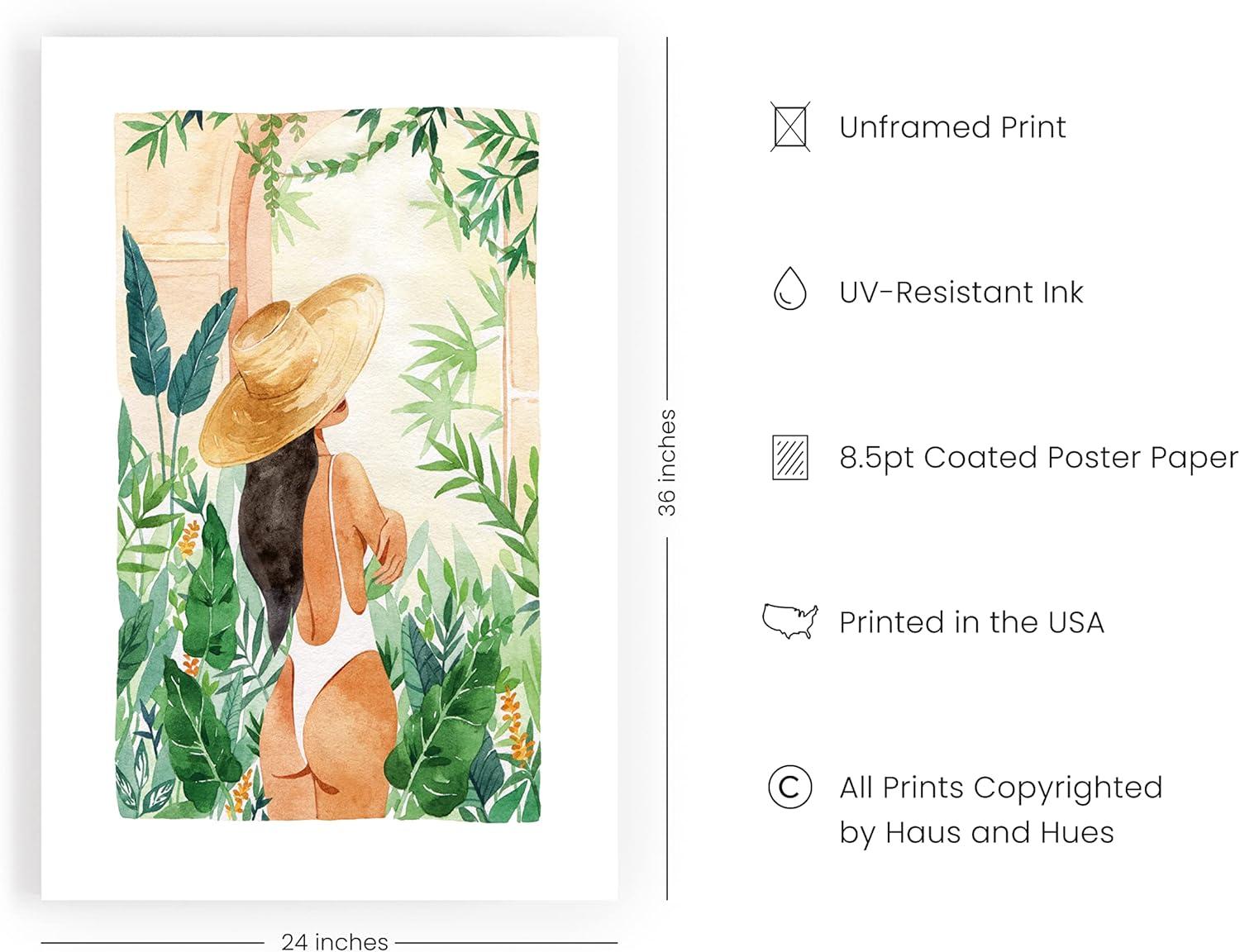Screen dimensions: 1240x952
Task: Click the USA map outline icon
Action: [x=790, y=621]
